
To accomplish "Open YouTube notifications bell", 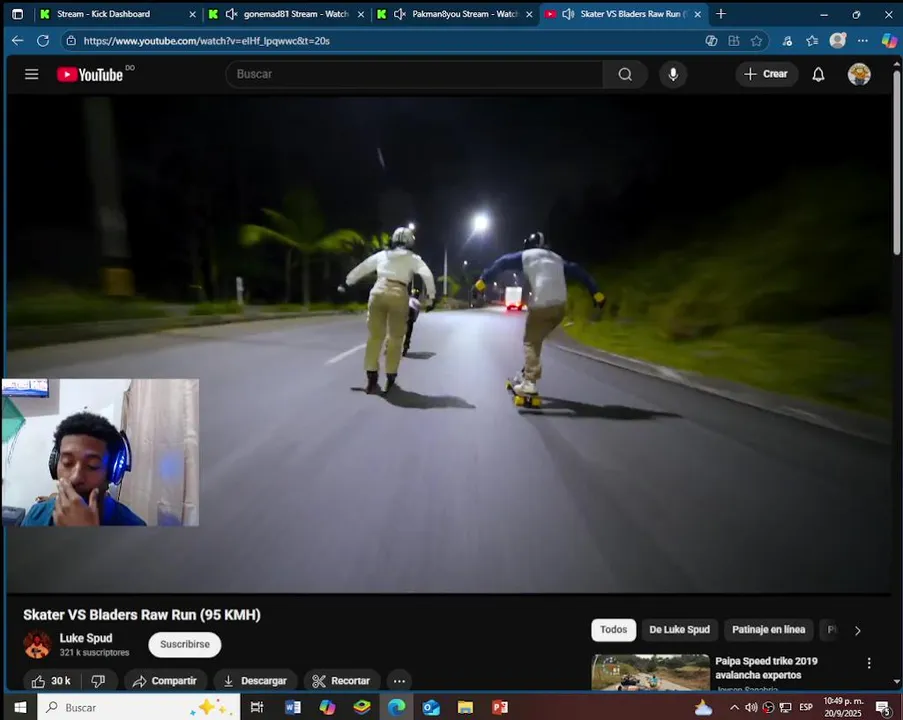I will point(818,74).
